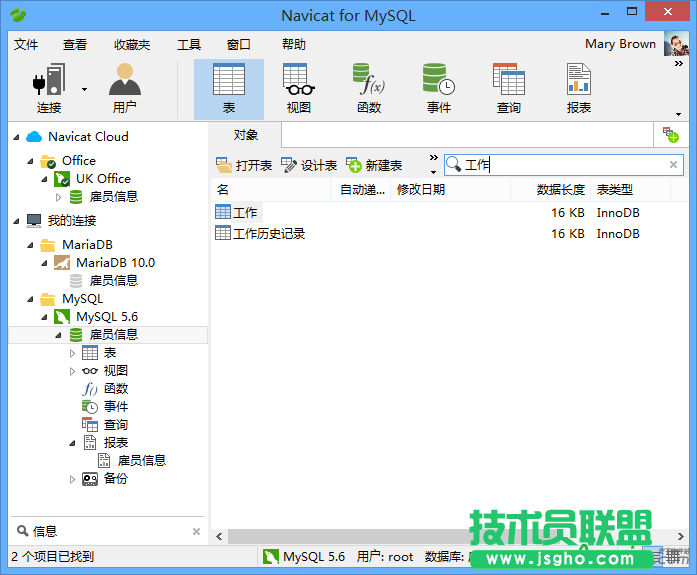Expand the 表 tree node

(x=72, y=353)
